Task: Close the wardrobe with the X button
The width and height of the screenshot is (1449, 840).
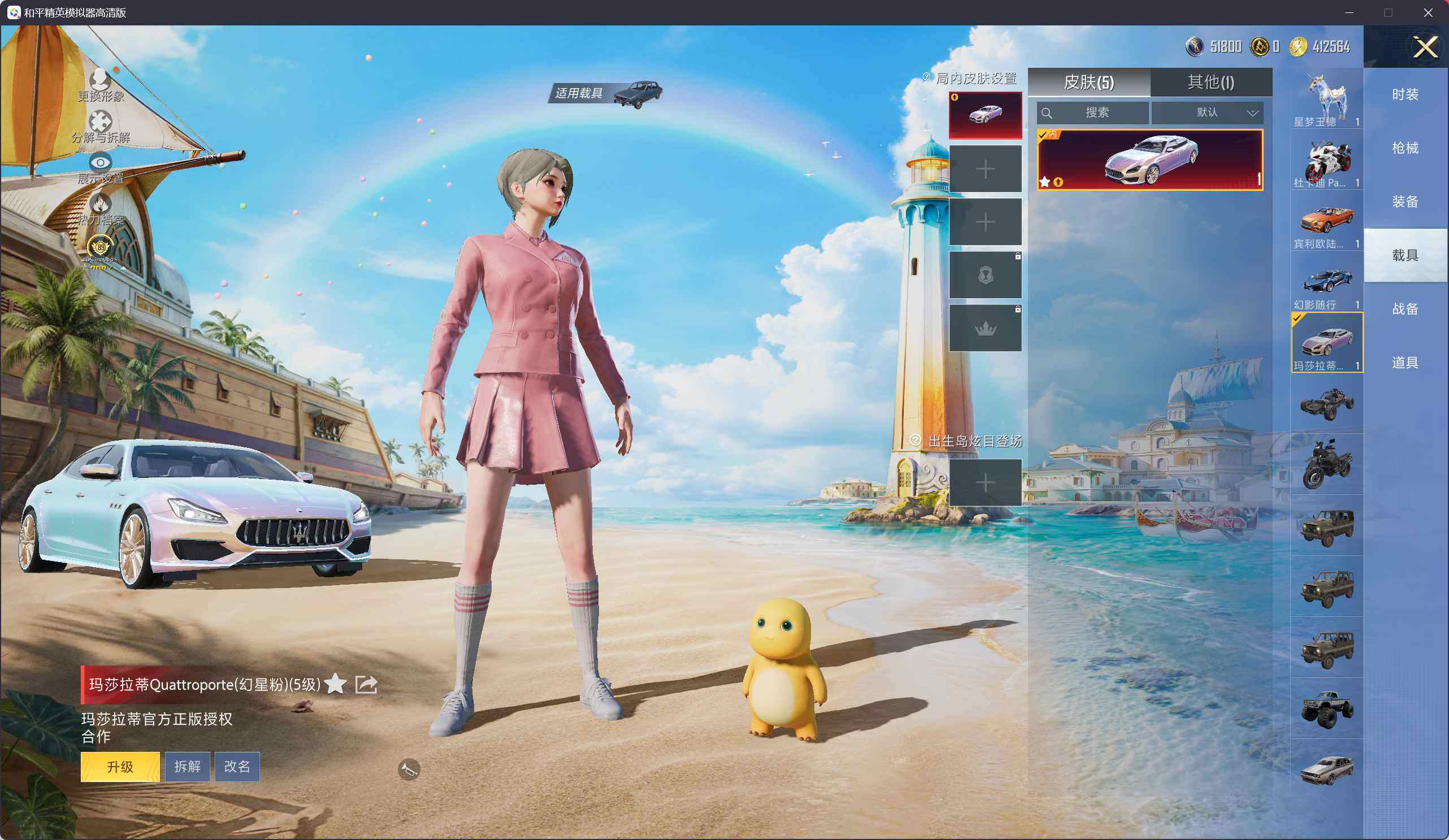Action: [x=1426, y=47]
